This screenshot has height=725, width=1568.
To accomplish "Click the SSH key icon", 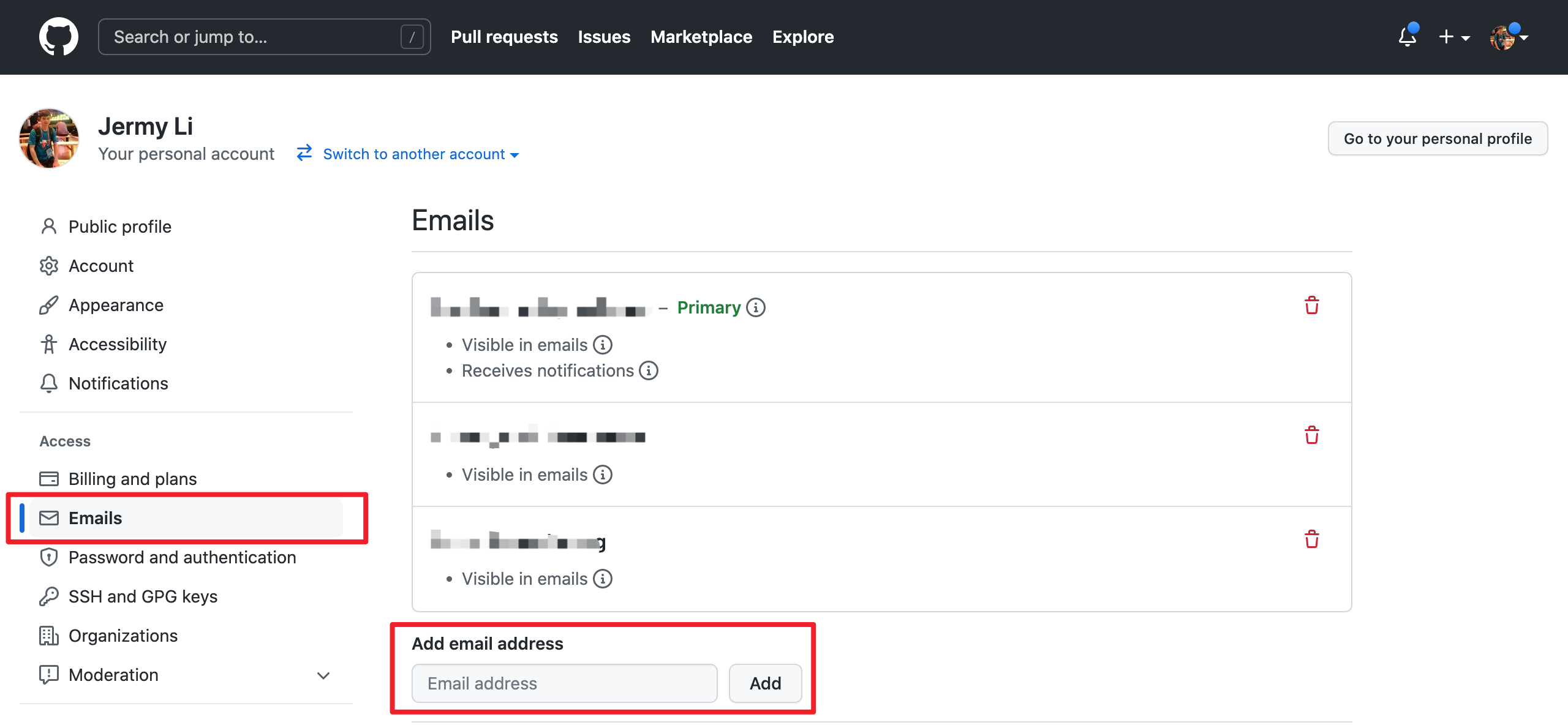I will [x=49, y=596].
